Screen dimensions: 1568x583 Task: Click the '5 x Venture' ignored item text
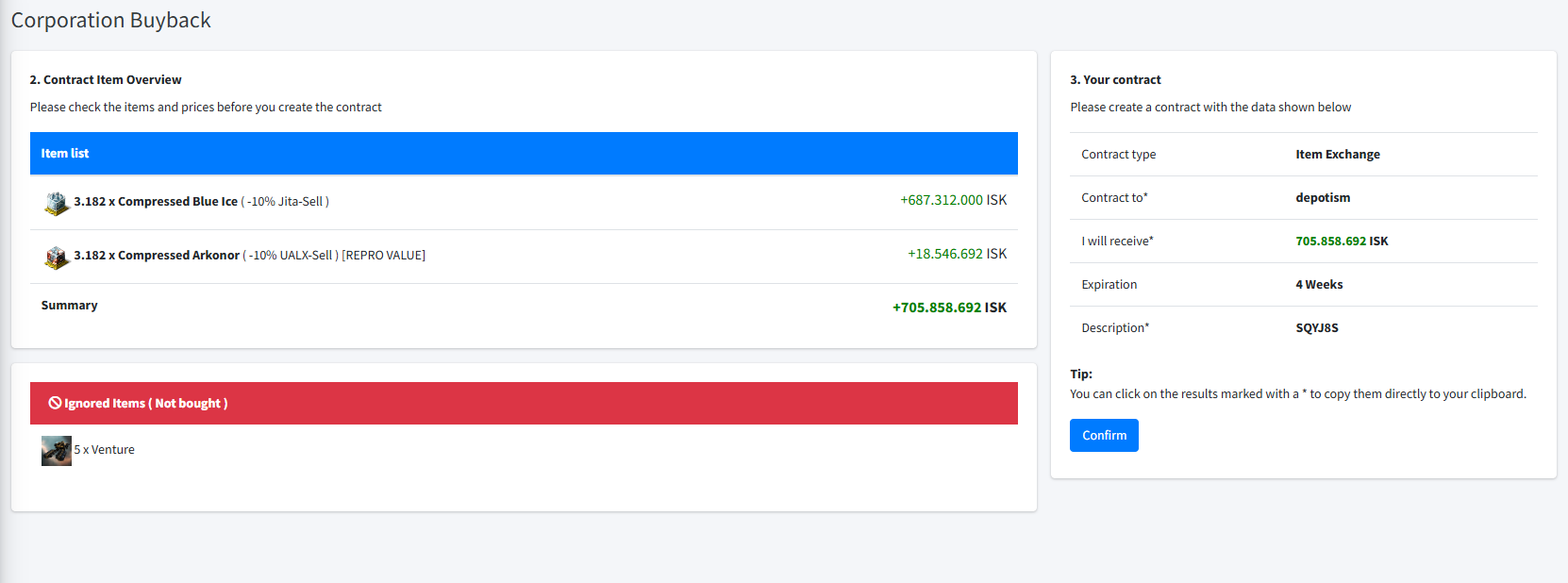[104, 450]
